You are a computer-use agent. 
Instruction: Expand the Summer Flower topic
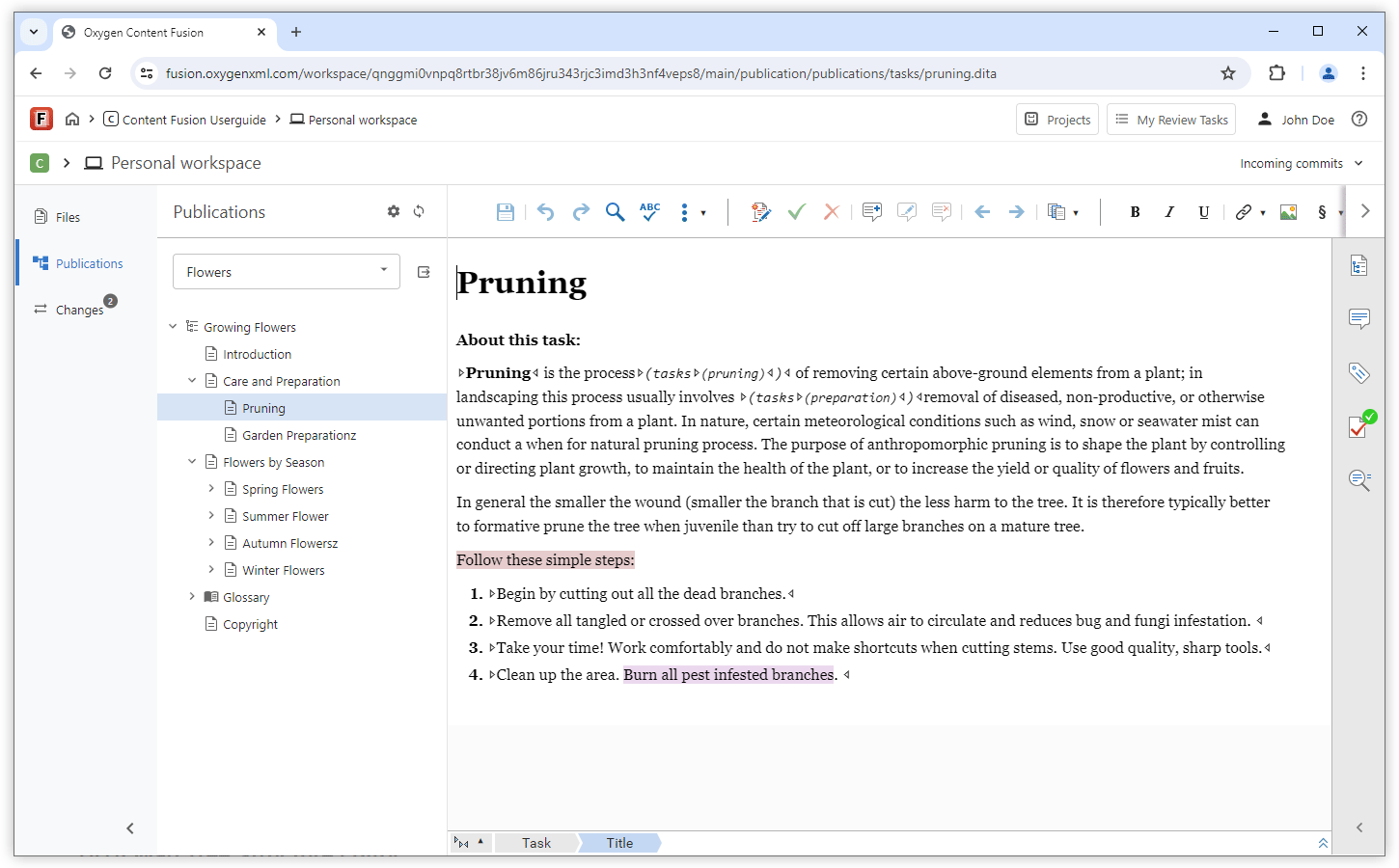coord(211,516)
